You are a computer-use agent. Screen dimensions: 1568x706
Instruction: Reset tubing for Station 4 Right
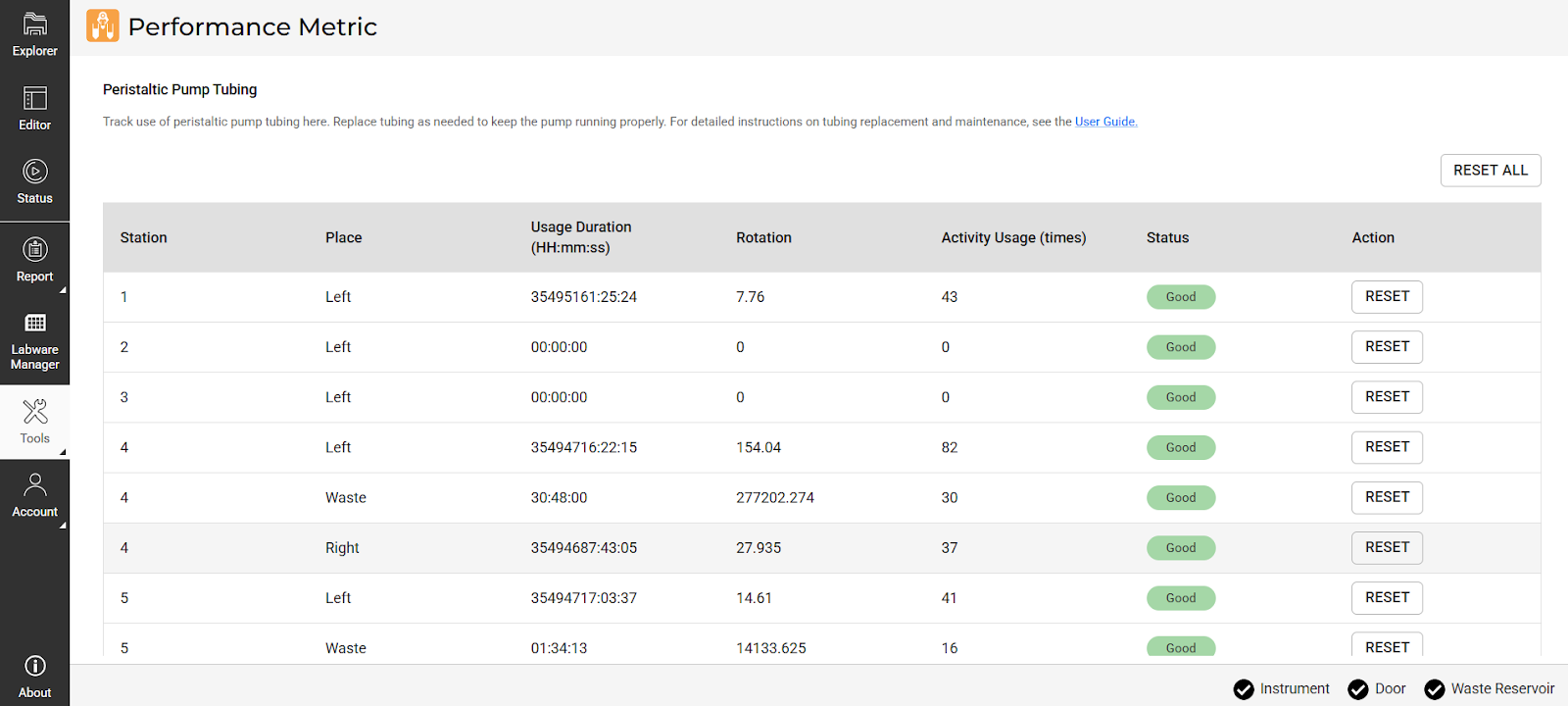click(x=1387, y=548)
